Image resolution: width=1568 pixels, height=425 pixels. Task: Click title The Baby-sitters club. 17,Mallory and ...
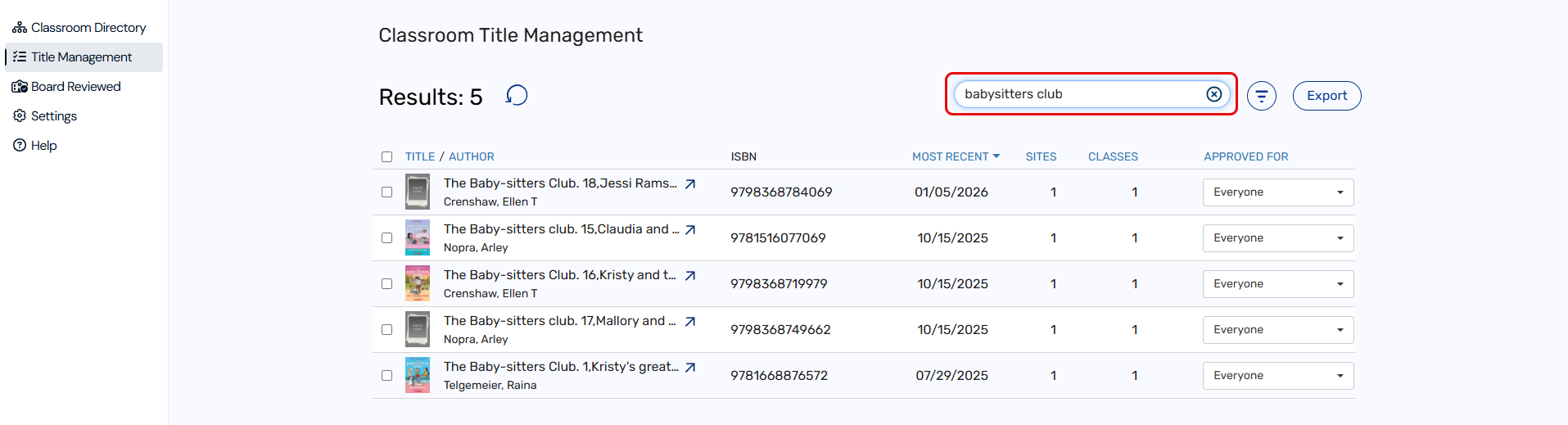point(559,321)
